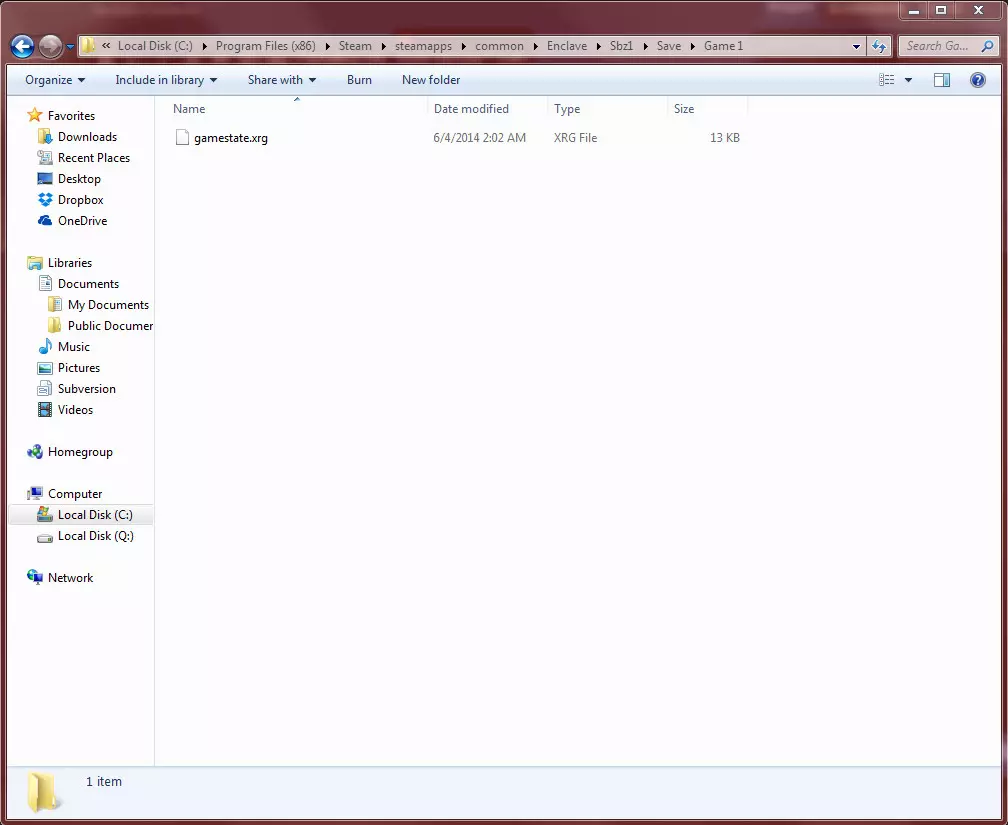Open address bar previous locations dropdown
Viewport: 1008px width, 825px height.
(856, 46)
